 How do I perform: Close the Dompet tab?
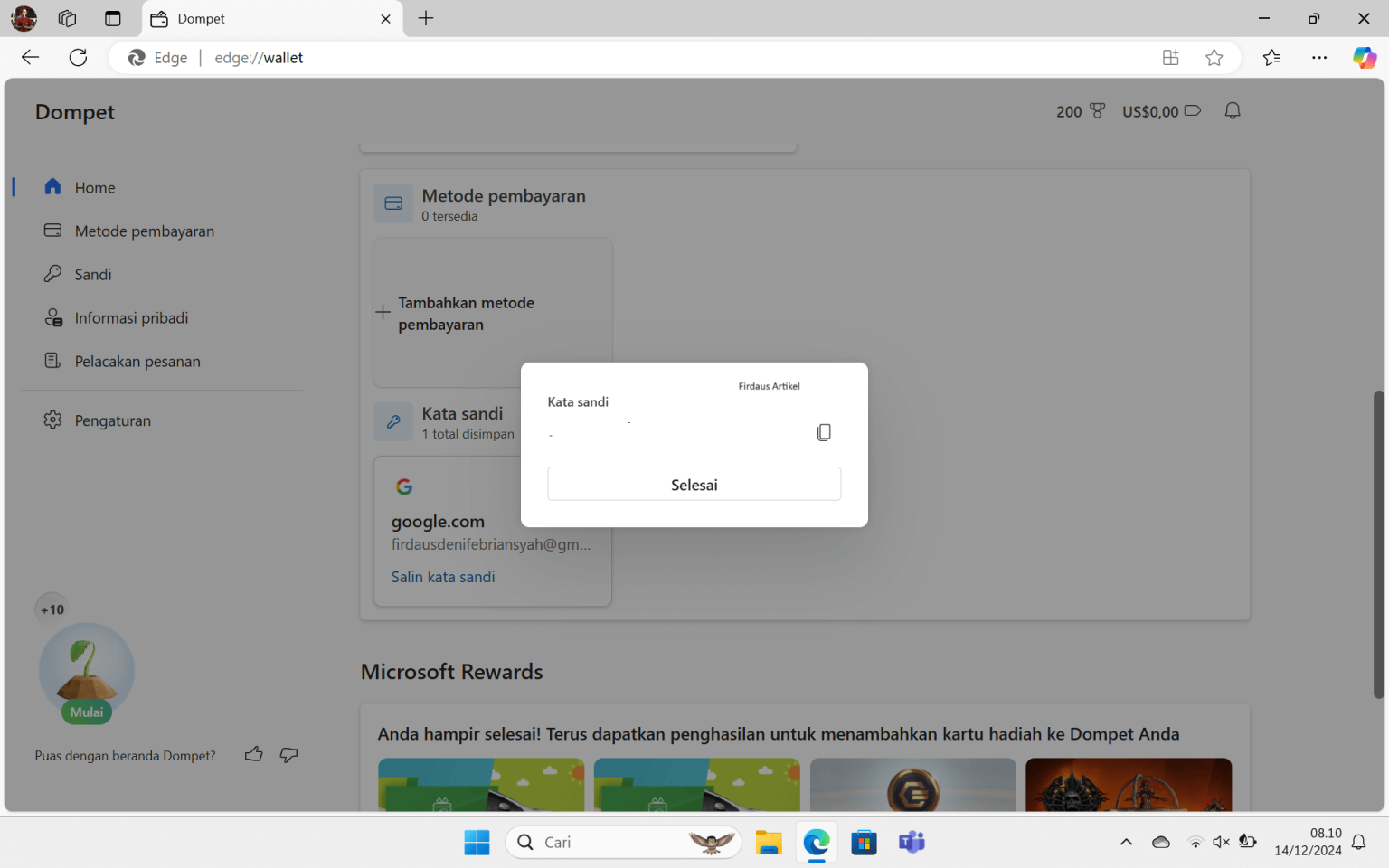click(x=386, y=18)
